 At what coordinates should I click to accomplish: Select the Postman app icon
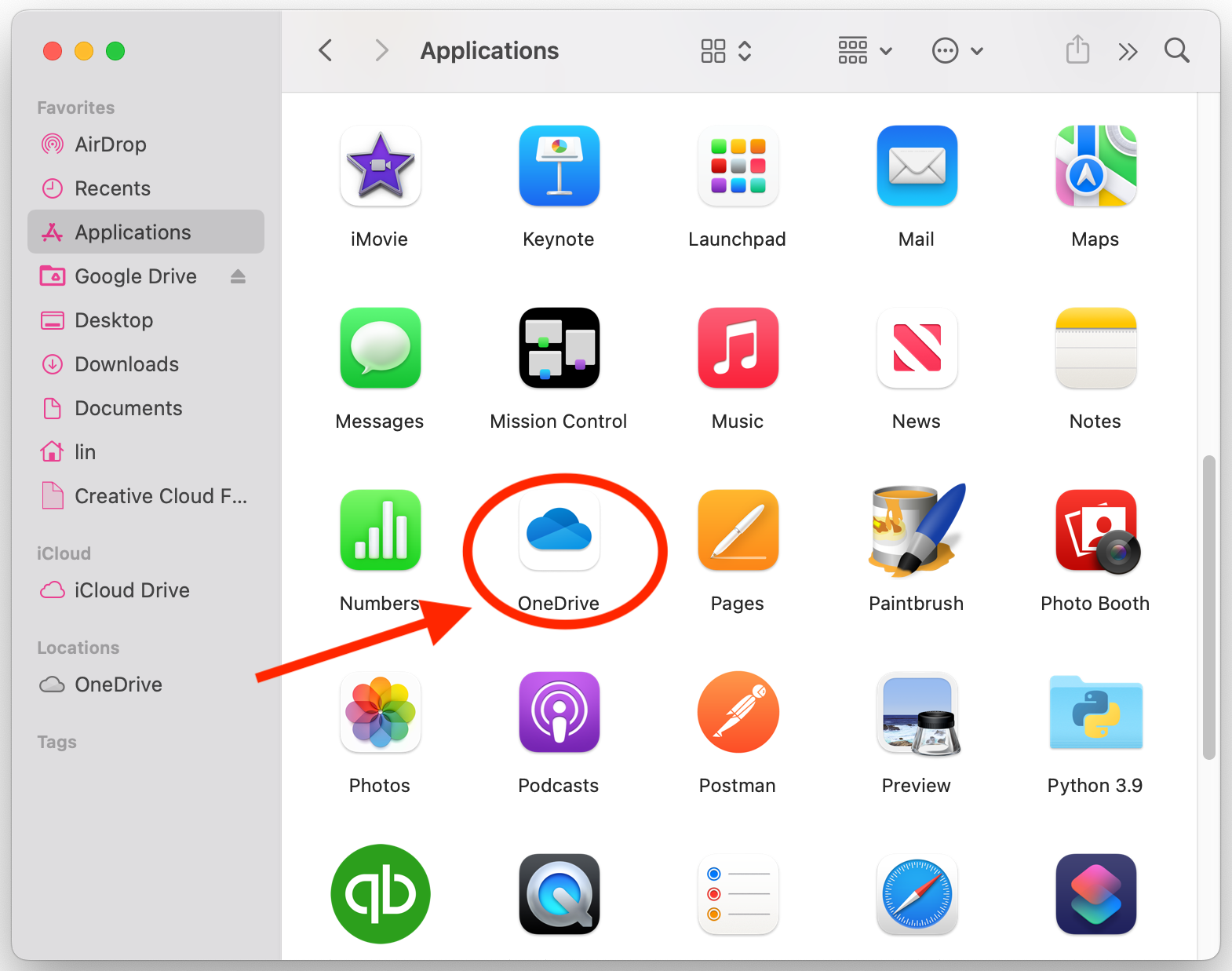[x=738, y=712]
